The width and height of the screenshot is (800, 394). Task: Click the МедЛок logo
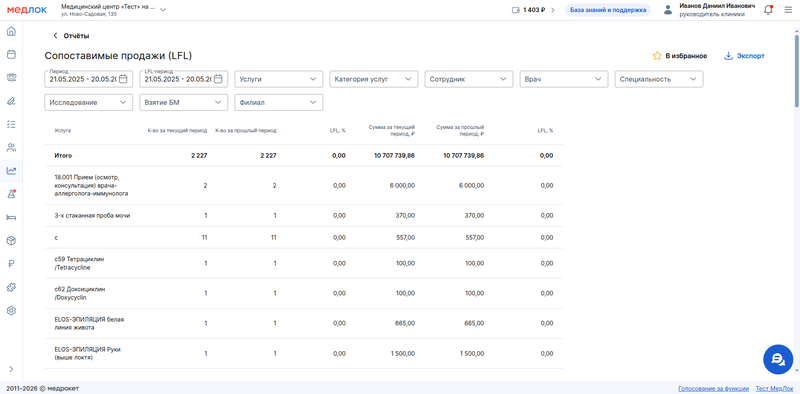(x=26, y=10)
